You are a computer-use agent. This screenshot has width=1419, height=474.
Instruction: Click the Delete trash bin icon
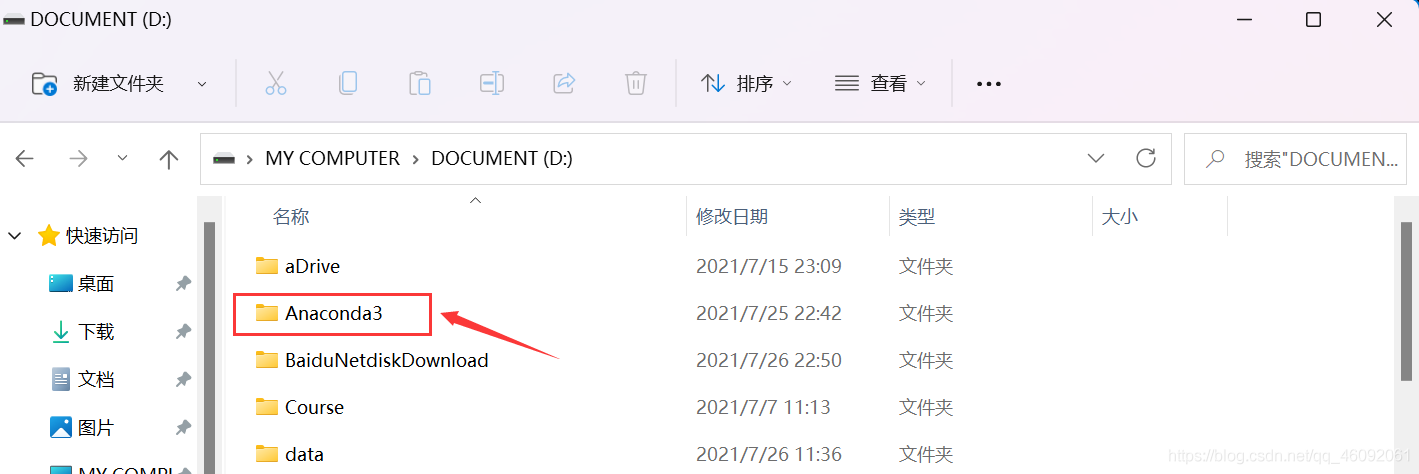tap(636, 84)
